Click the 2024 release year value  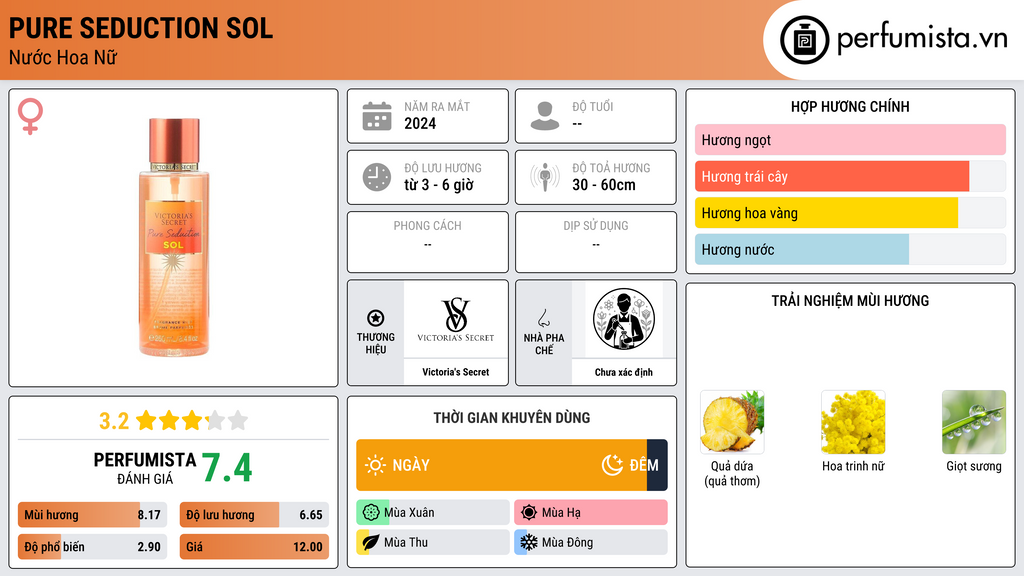420,123
